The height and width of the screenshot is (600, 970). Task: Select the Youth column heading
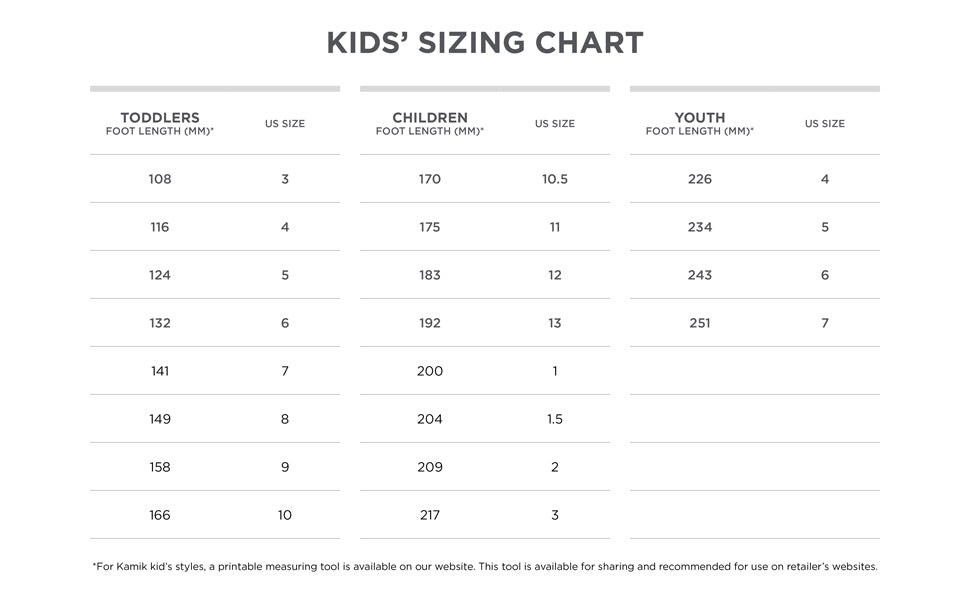tap(700, 118)
